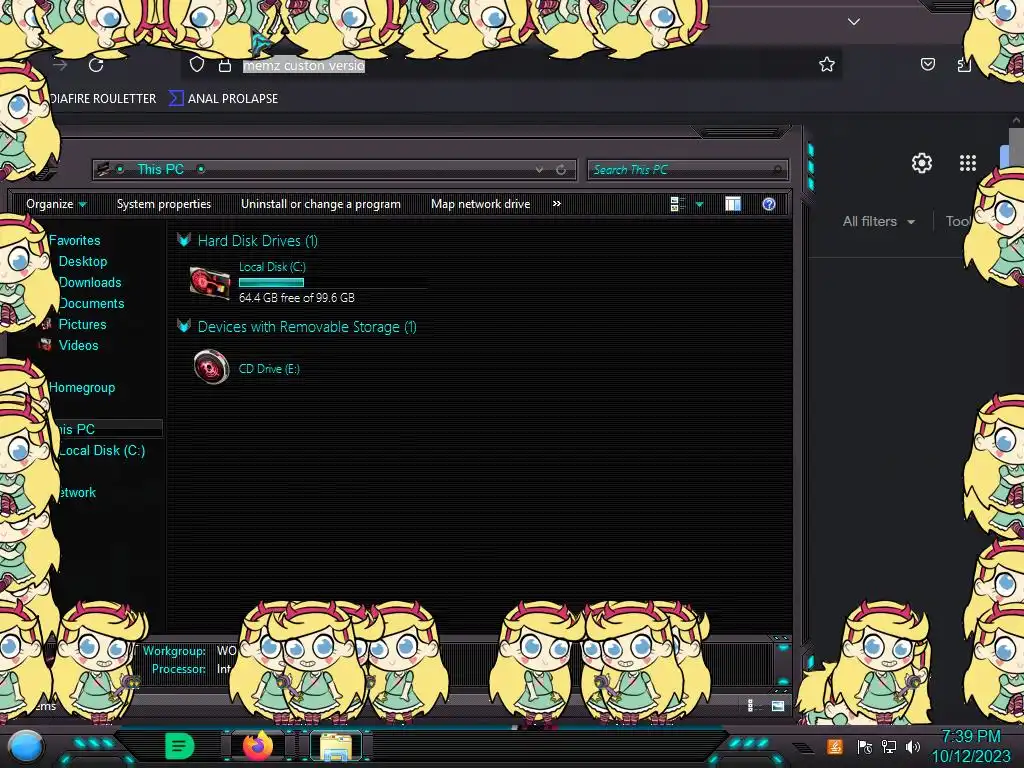This screenshot has height=768, width=1024.
Task: Click the padlock site info icon
Action: click(225, 65)
